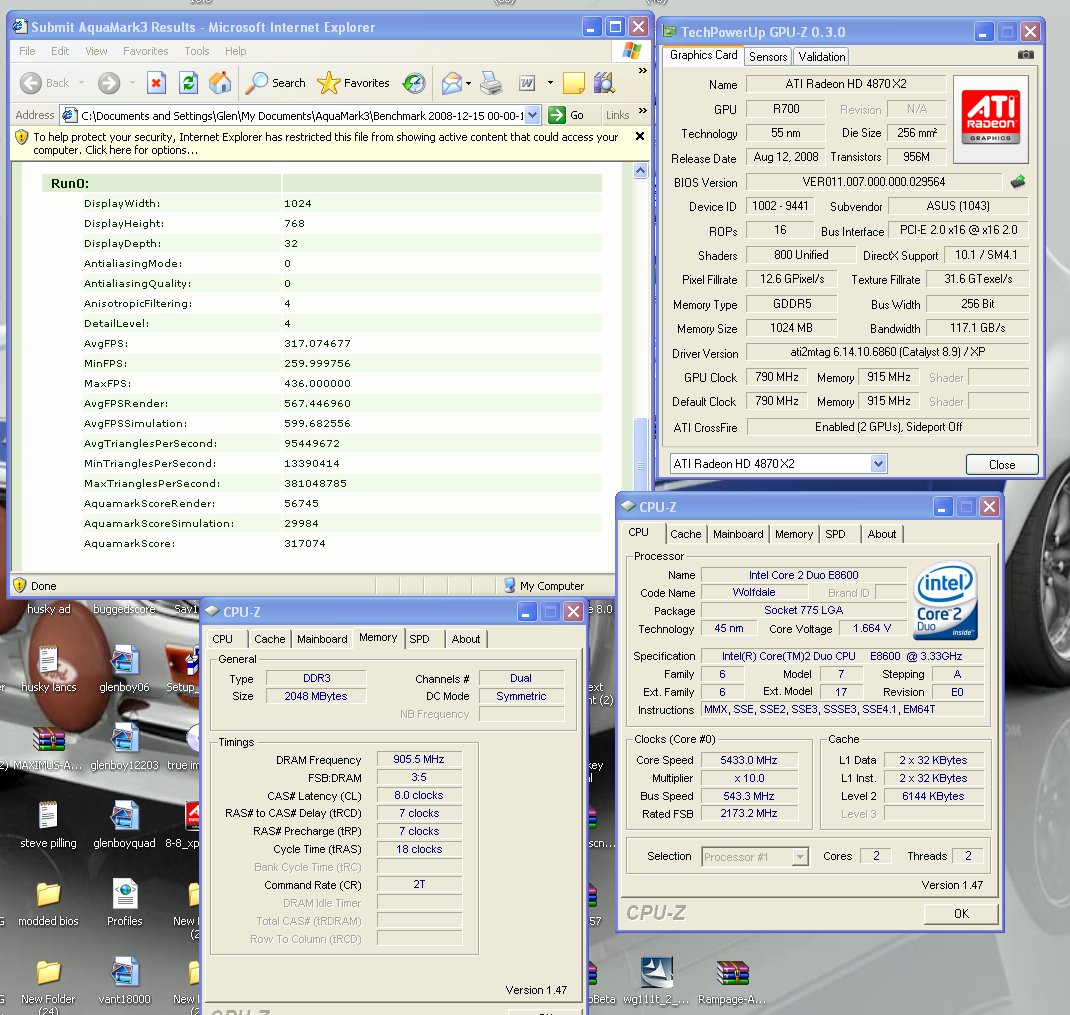The image size is (1070, 1015).
Task: Open the History pane in Internet Explorer
Action: pos(414,83)
